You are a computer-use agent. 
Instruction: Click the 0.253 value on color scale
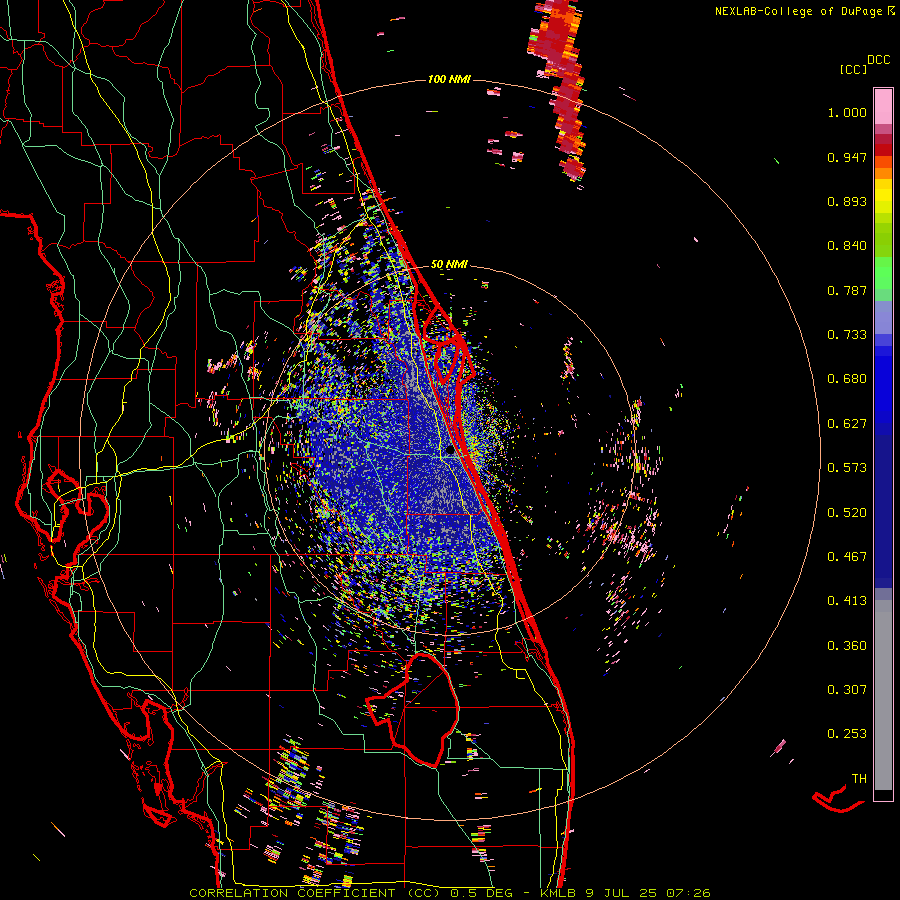point(847,734)
